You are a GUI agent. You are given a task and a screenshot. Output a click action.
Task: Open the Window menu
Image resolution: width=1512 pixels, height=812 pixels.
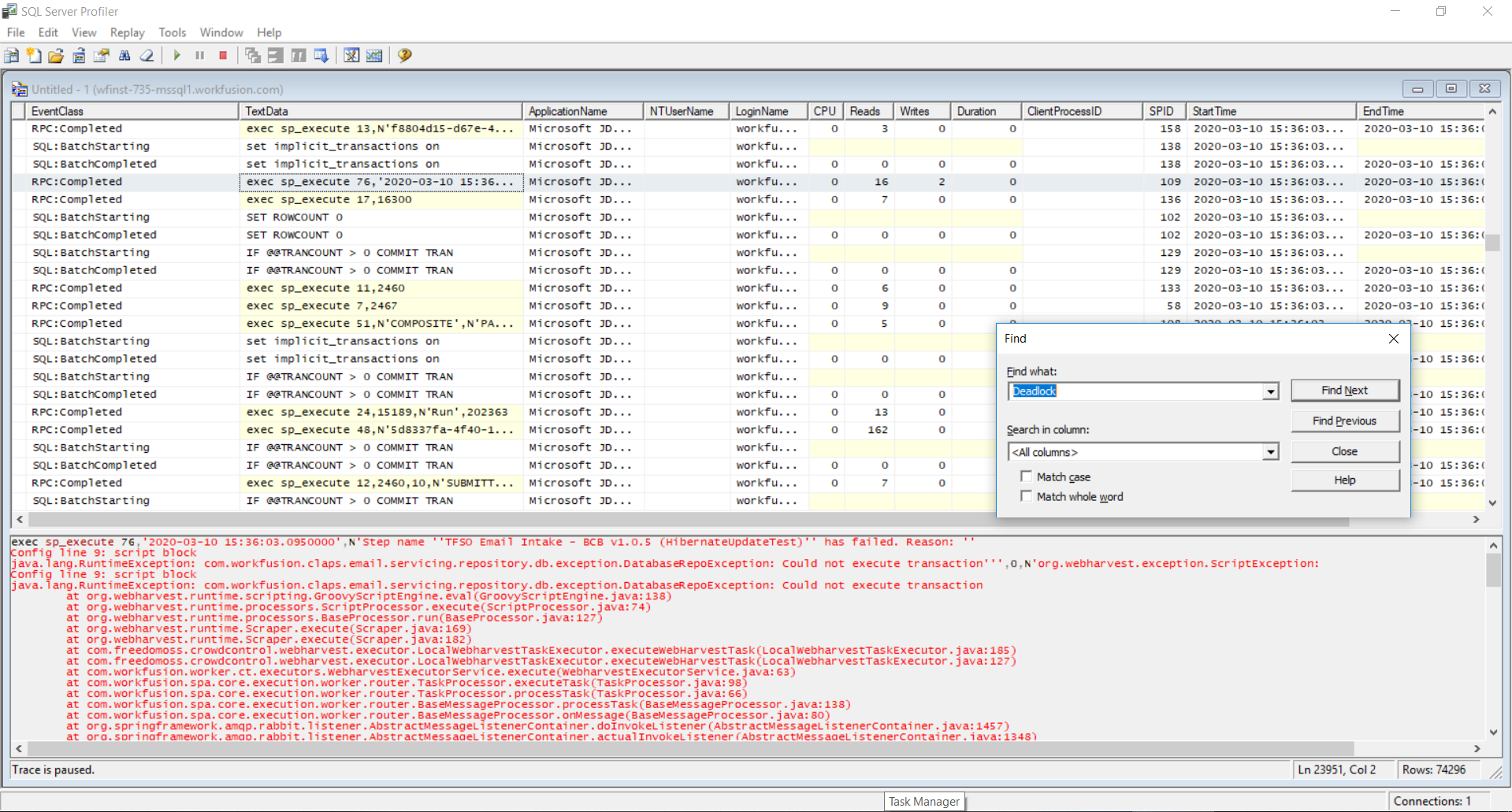(x=221, y=32)
